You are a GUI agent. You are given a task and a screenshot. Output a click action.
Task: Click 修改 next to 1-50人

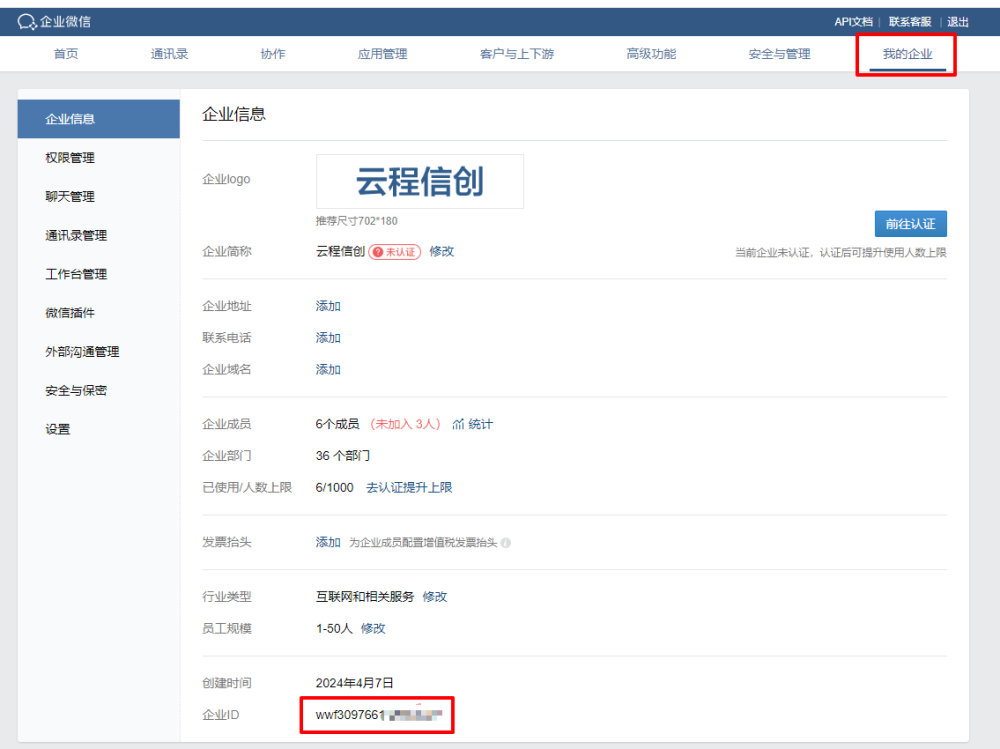point(373,629)
